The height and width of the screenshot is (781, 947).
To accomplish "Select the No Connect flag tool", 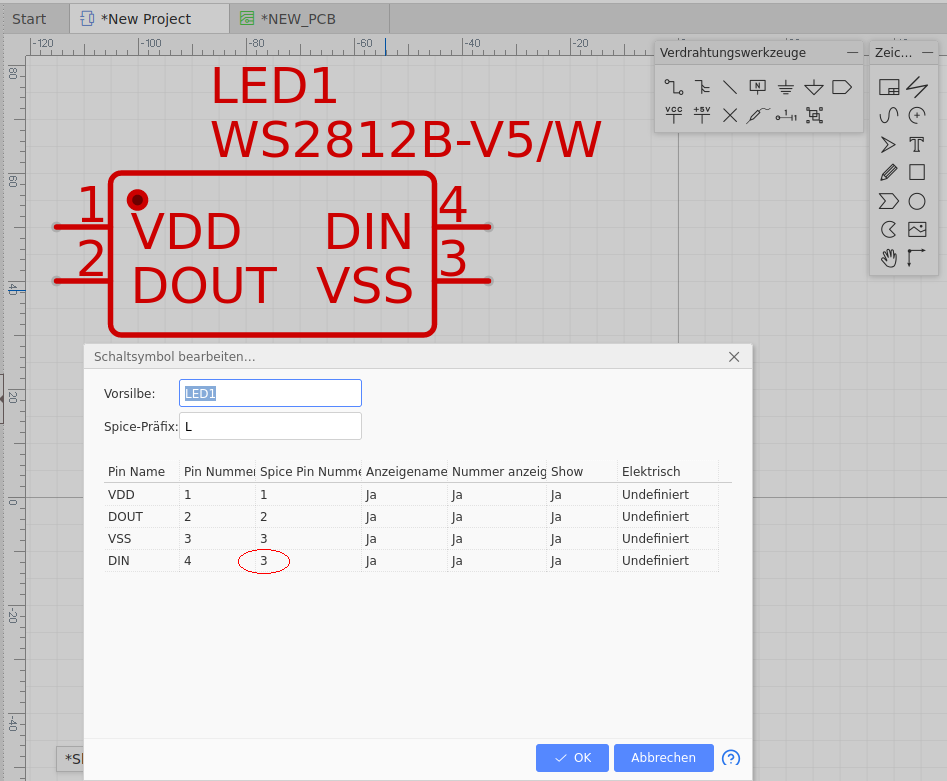I will (x=730, y=115).
